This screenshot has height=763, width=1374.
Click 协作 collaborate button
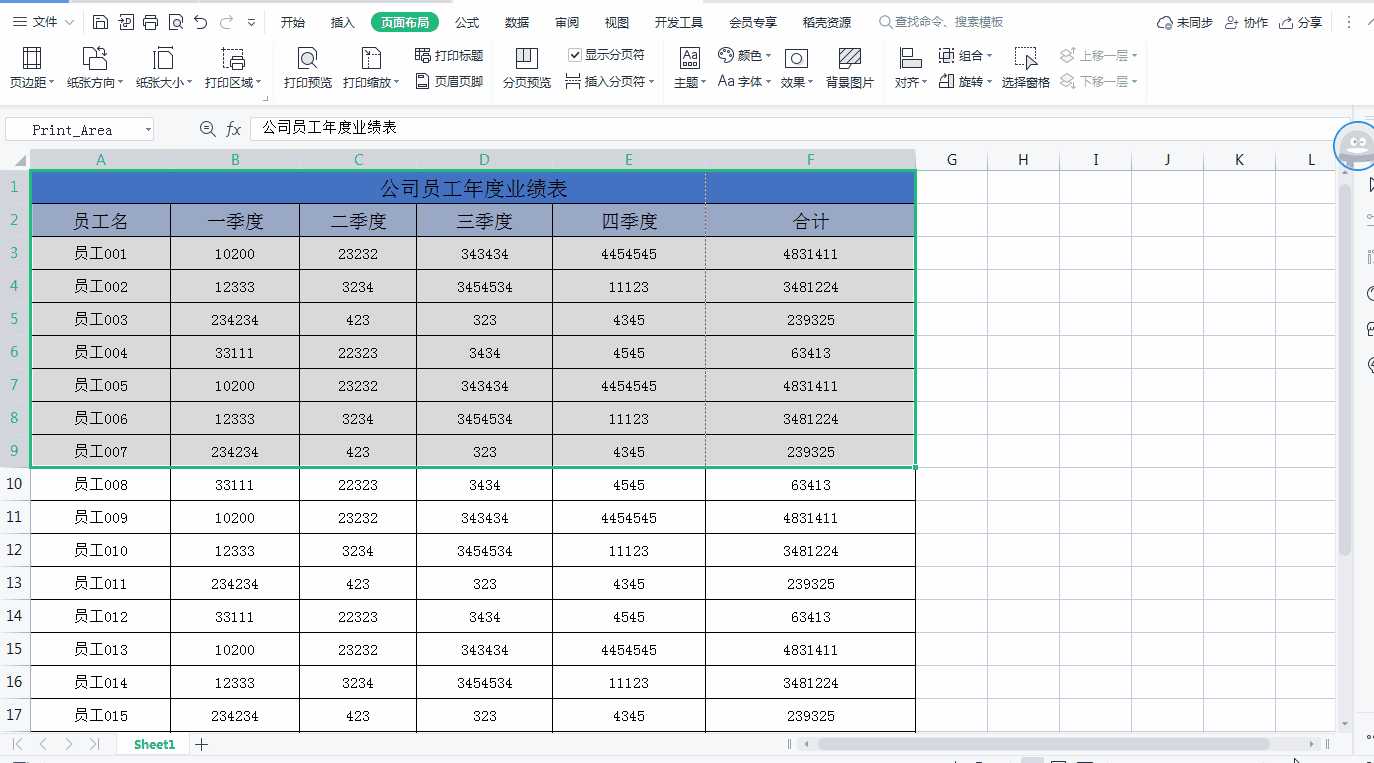[1246, 22]
